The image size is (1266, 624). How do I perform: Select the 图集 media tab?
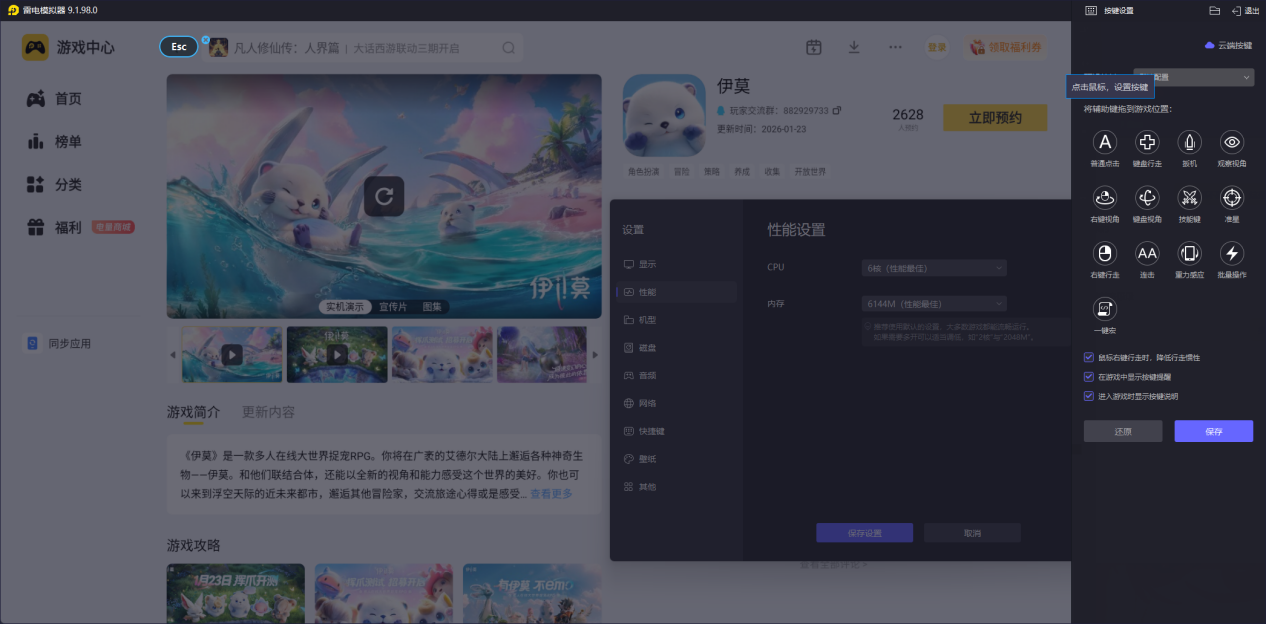click(x=432, y=307)
